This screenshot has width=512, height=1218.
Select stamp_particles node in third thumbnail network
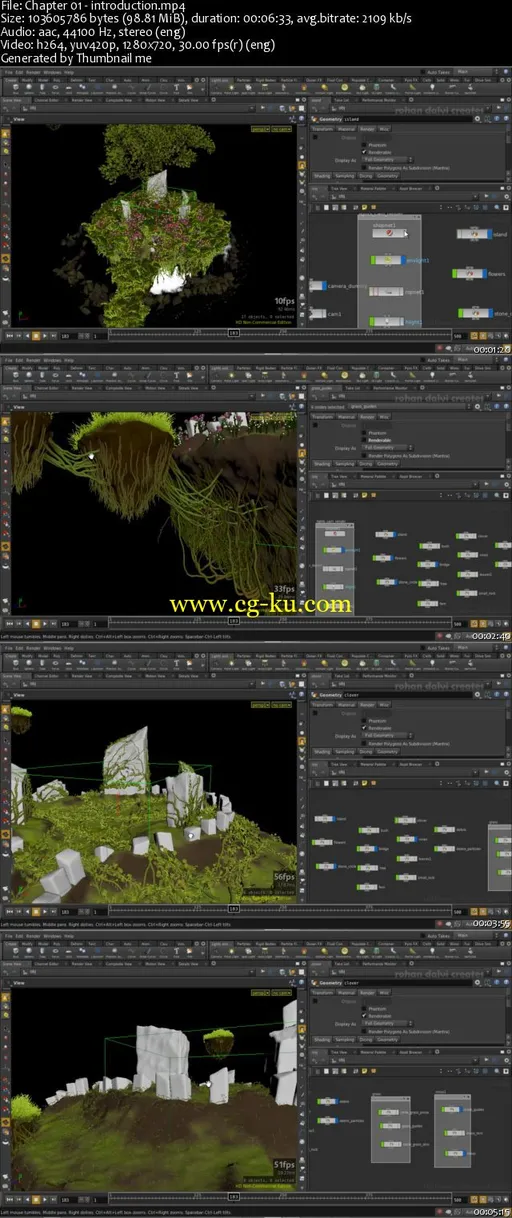[x=444, y=848]
